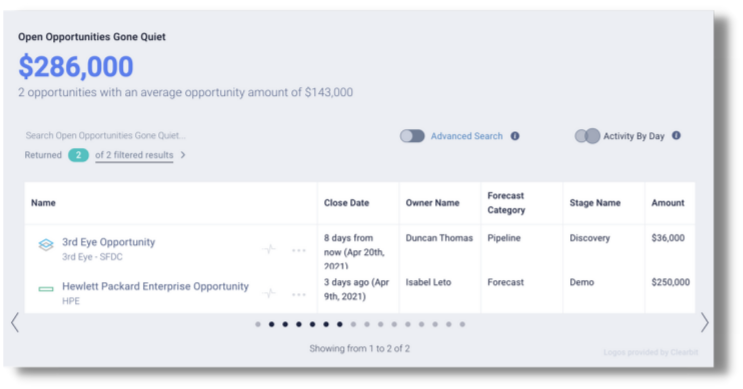Click info icon beside Activity By Day
Screen dimensions: 743x389
pyautogui.click(x=676, y=136)
